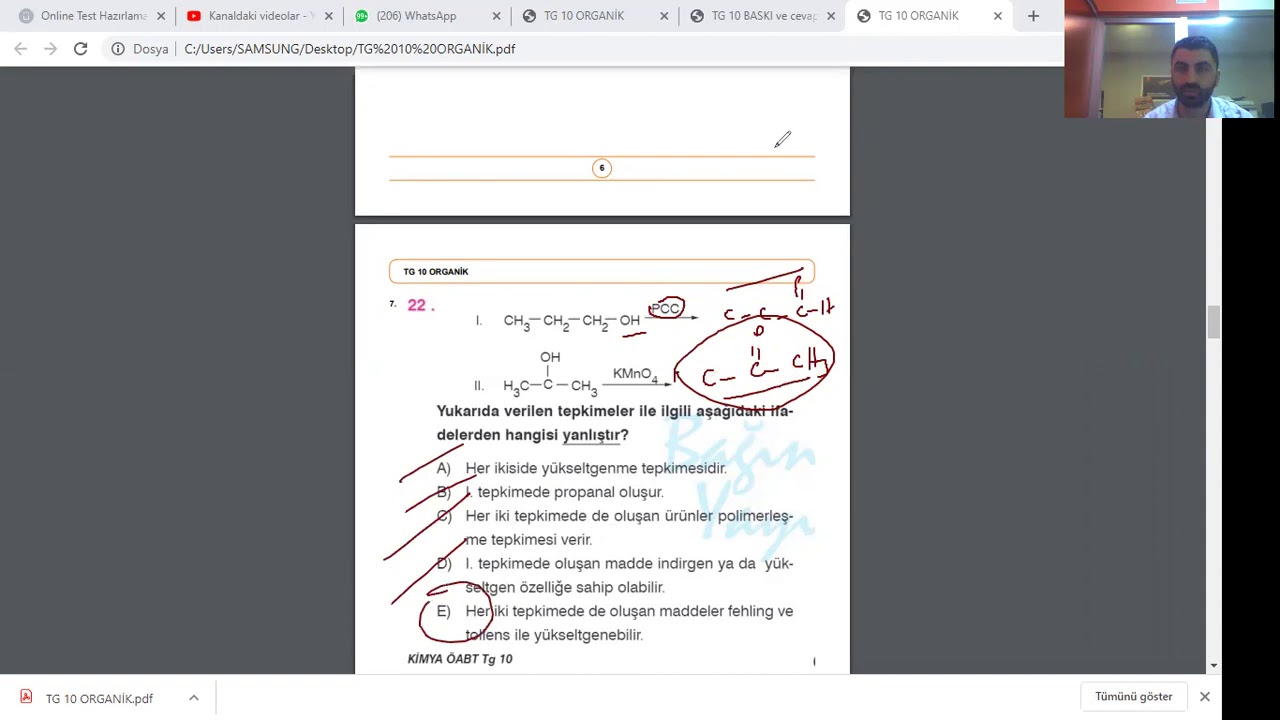Click the vertical scrollbar thumb
The image size is (1280, 720).
point(1213,322)
